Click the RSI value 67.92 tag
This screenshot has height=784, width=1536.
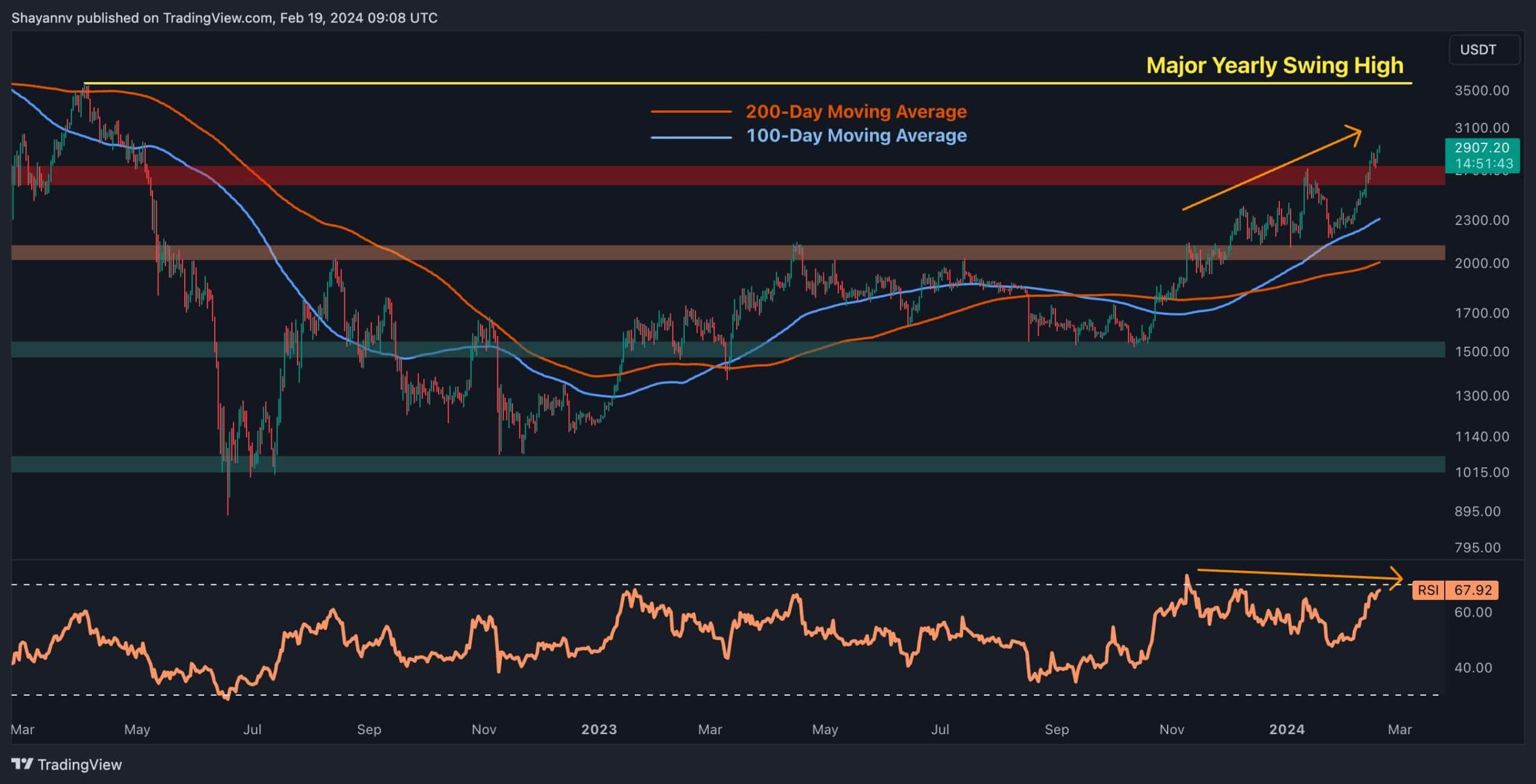1472,590
